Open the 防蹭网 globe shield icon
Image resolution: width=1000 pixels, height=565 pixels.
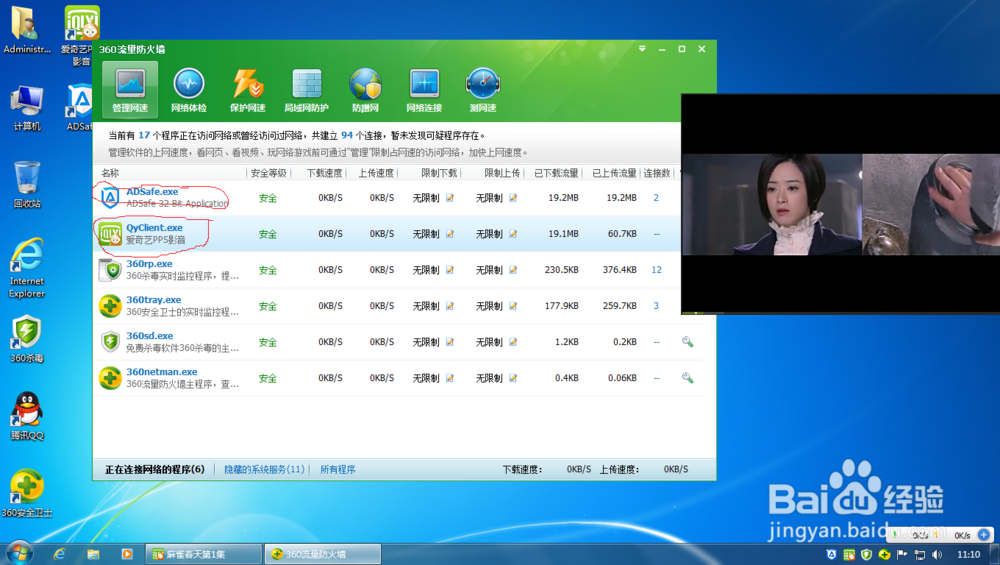pyautogui.click(x=365, y=89)
